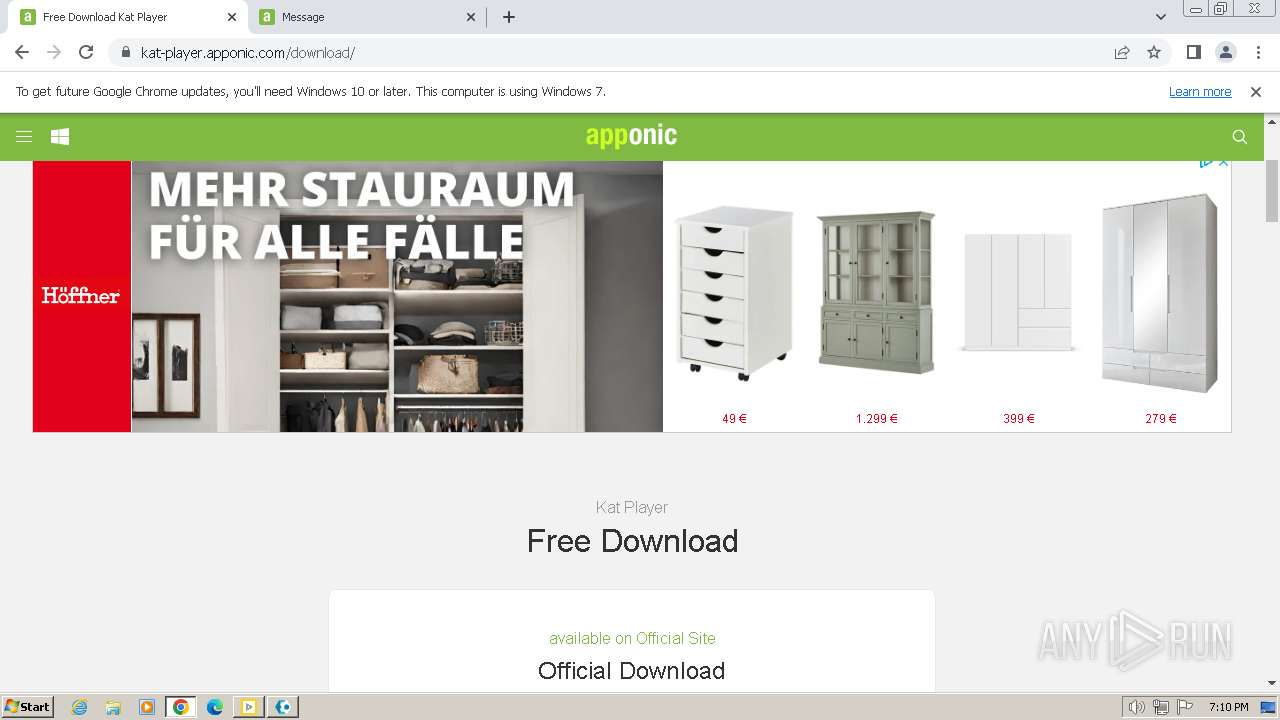Click the browser forward arrow

click(54, 52)
